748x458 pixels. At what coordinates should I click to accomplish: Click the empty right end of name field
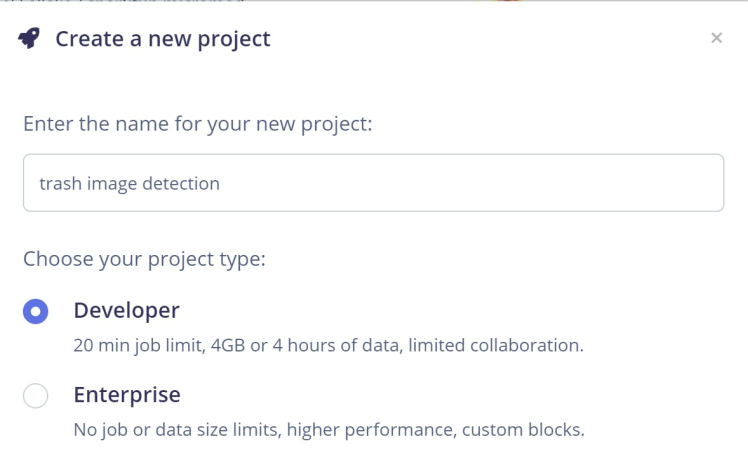(x=600, y=183)
